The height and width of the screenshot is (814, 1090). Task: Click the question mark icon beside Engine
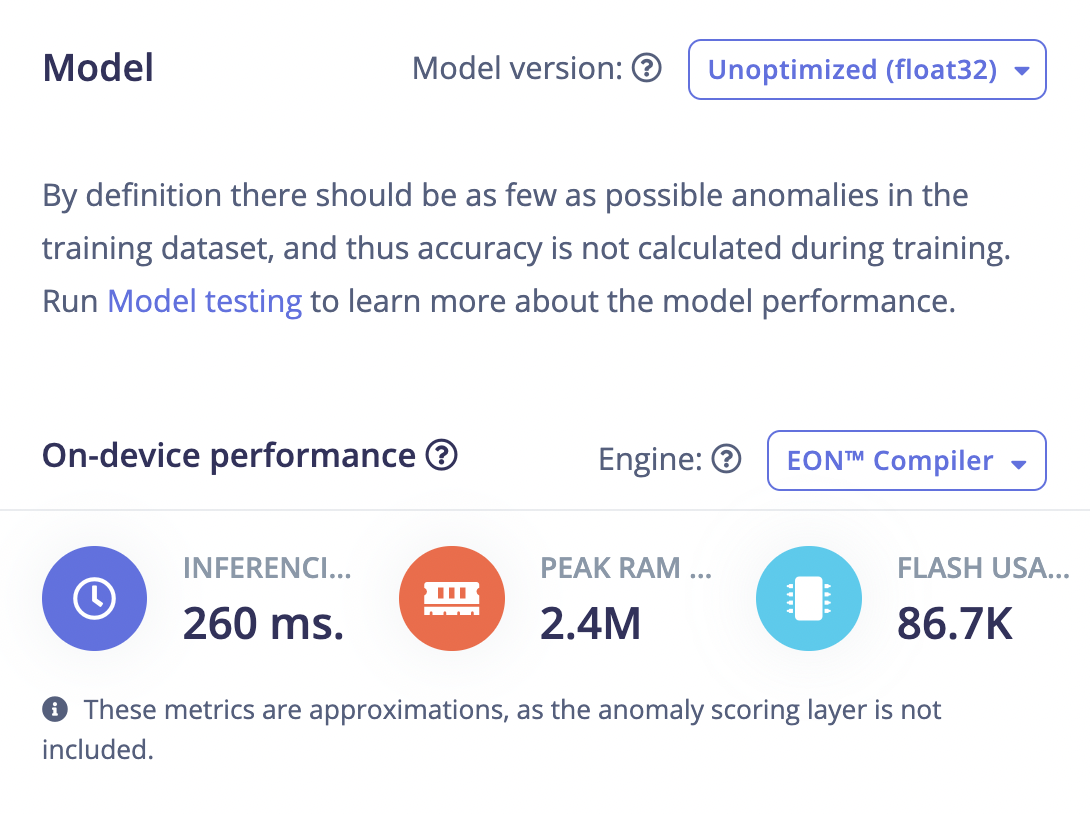pos(726,459)
